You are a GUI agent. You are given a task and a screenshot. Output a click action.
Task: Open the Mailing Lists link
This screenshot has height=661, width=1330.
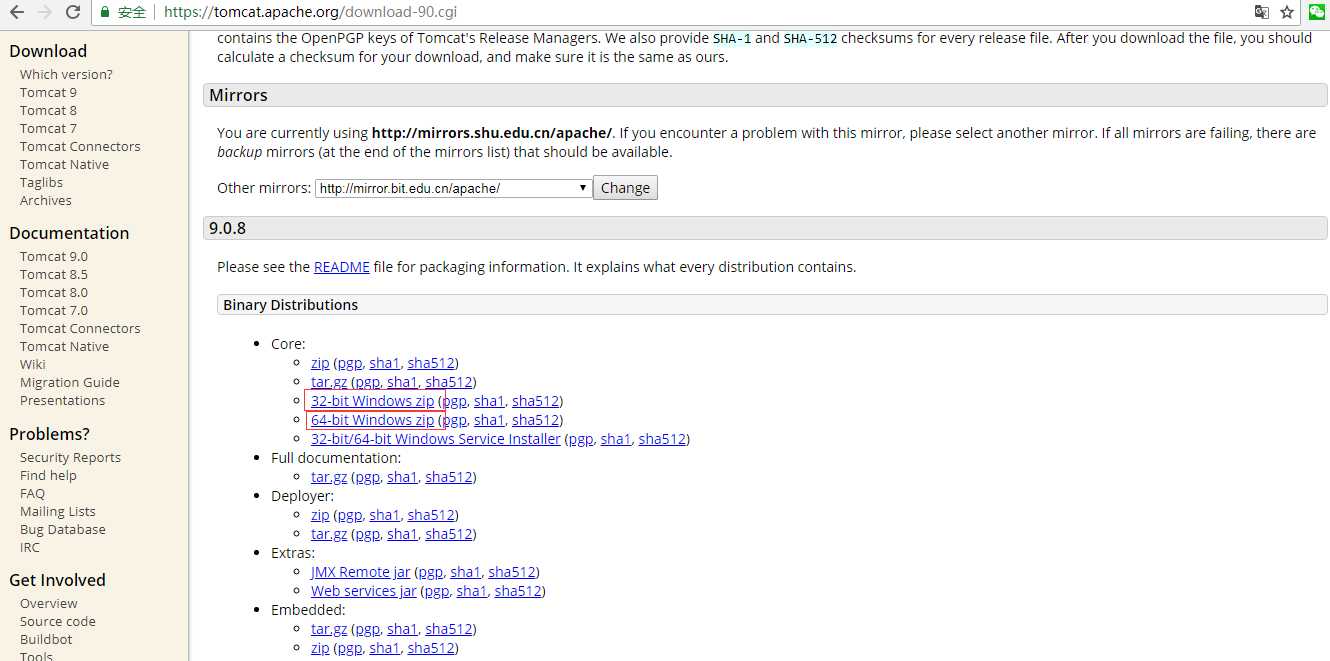(58, 511)
